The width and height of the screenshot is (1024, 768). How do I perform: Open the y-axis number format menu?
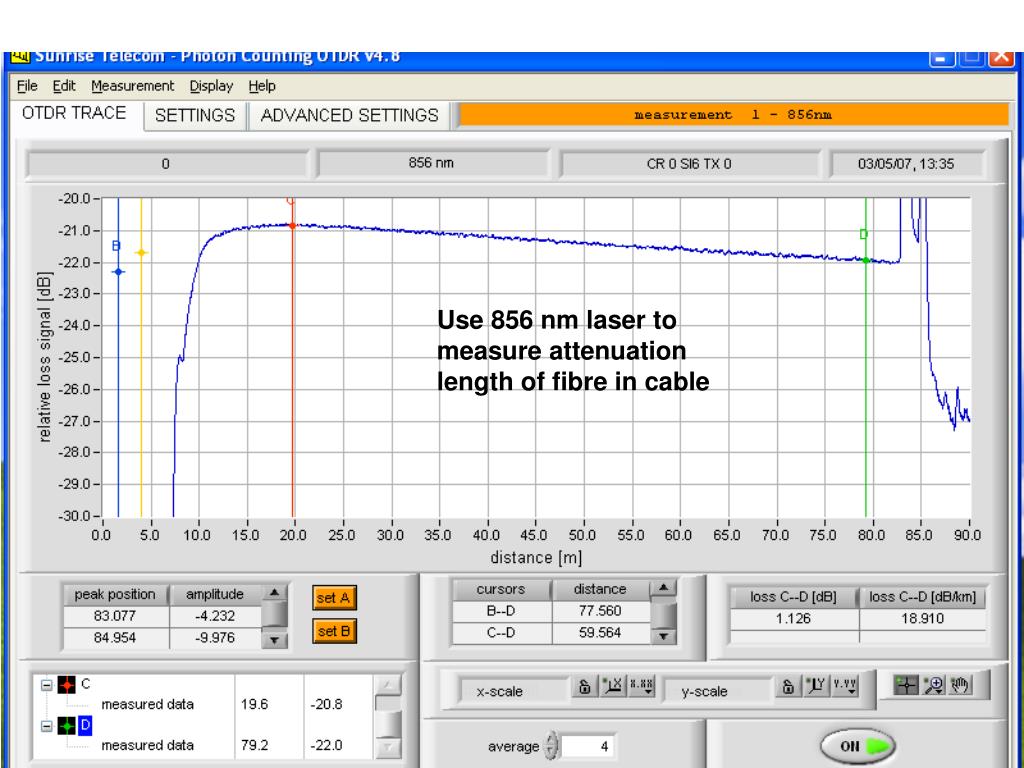coord(845,686)
